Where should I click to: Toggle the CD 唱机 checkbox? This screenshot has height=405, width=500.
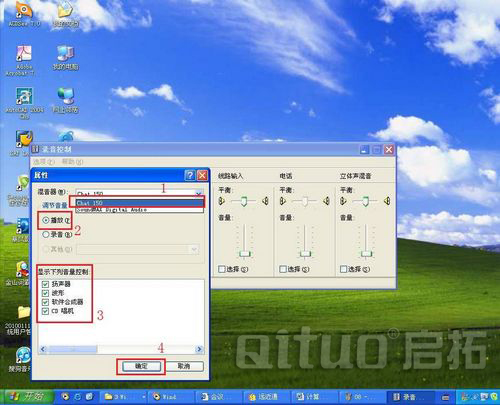(x=45, y=311)
